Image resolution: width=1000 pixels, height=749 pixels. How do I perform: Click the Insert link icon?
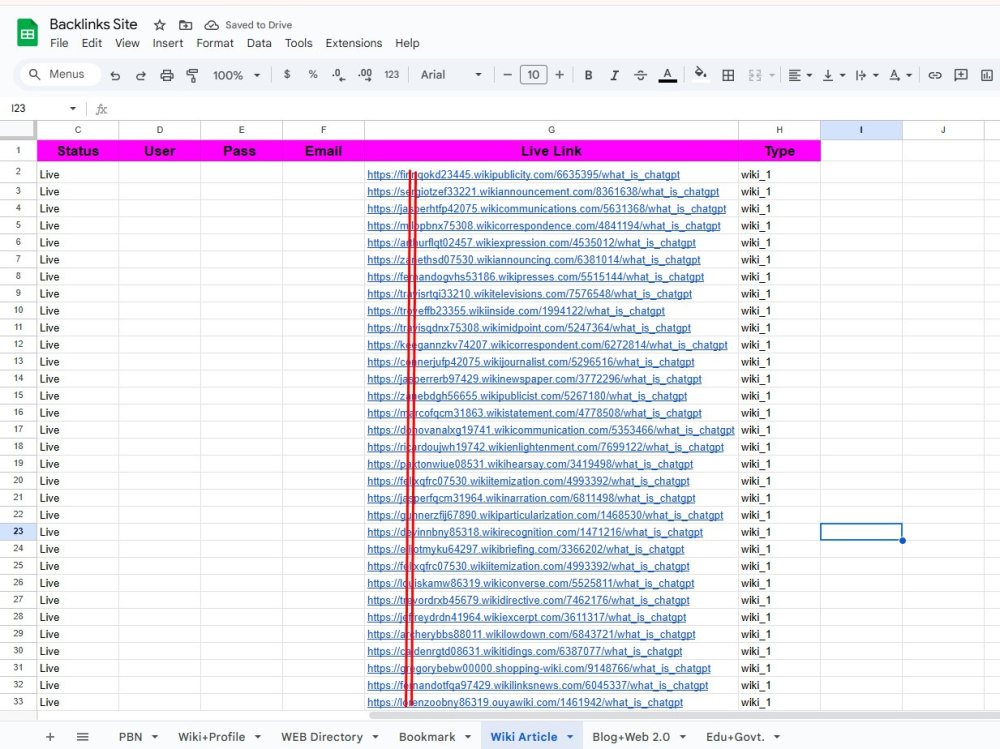(x=934, y=75)
